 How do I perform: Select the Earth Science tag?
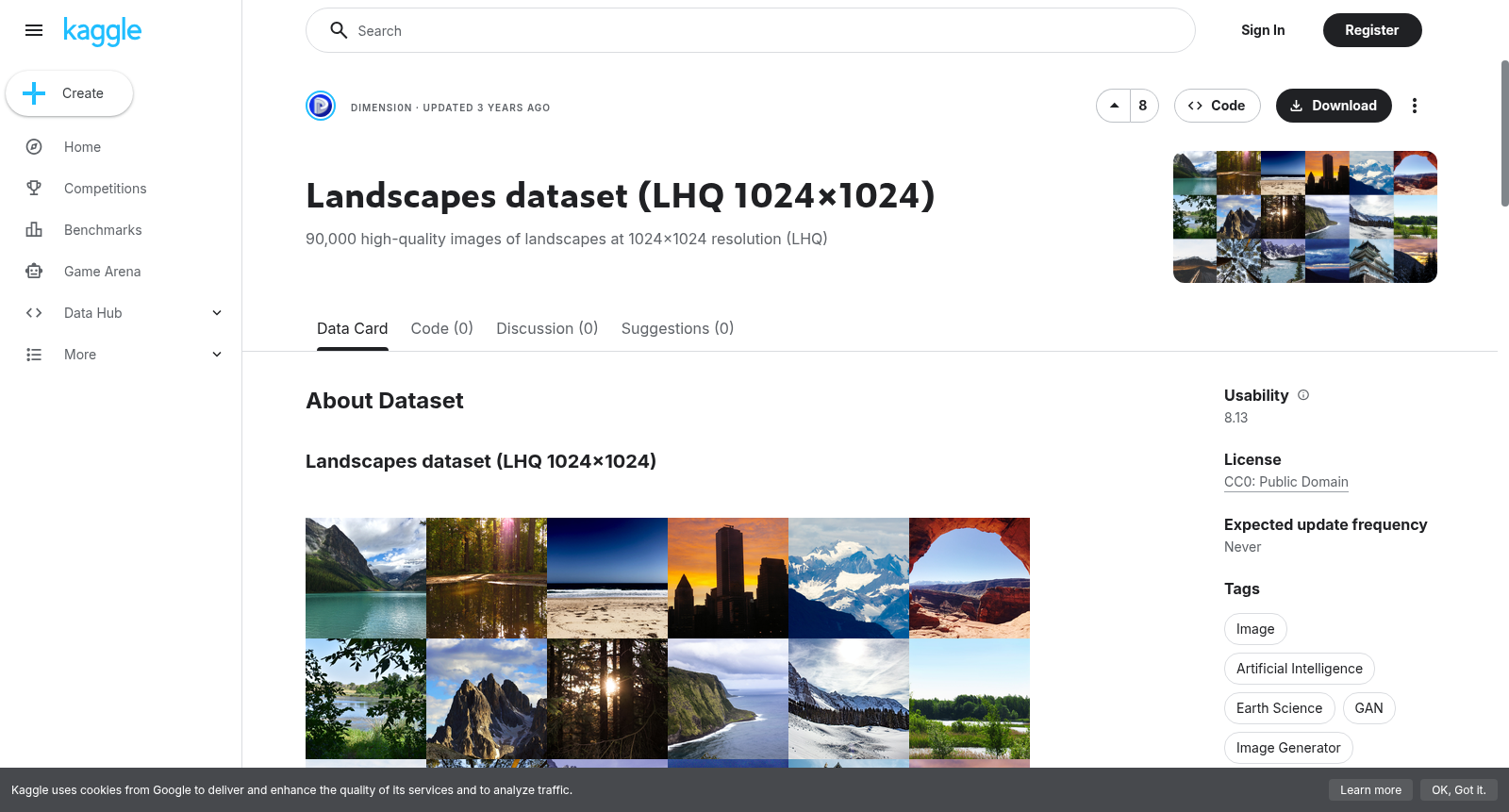1280,708
